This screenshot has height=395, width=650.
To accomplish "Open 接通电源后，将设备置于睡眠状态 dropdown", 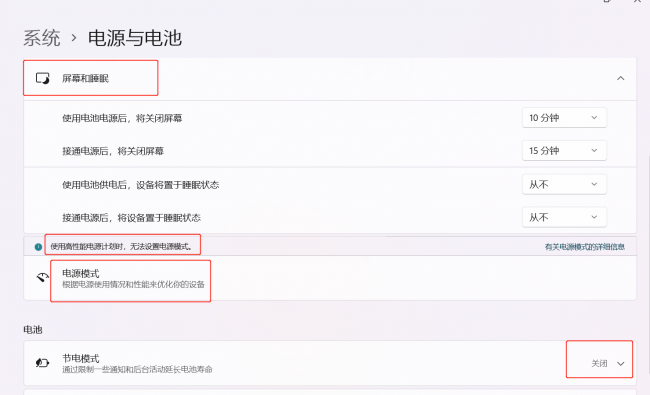I will pyautogui.click(x=564, y=217).
